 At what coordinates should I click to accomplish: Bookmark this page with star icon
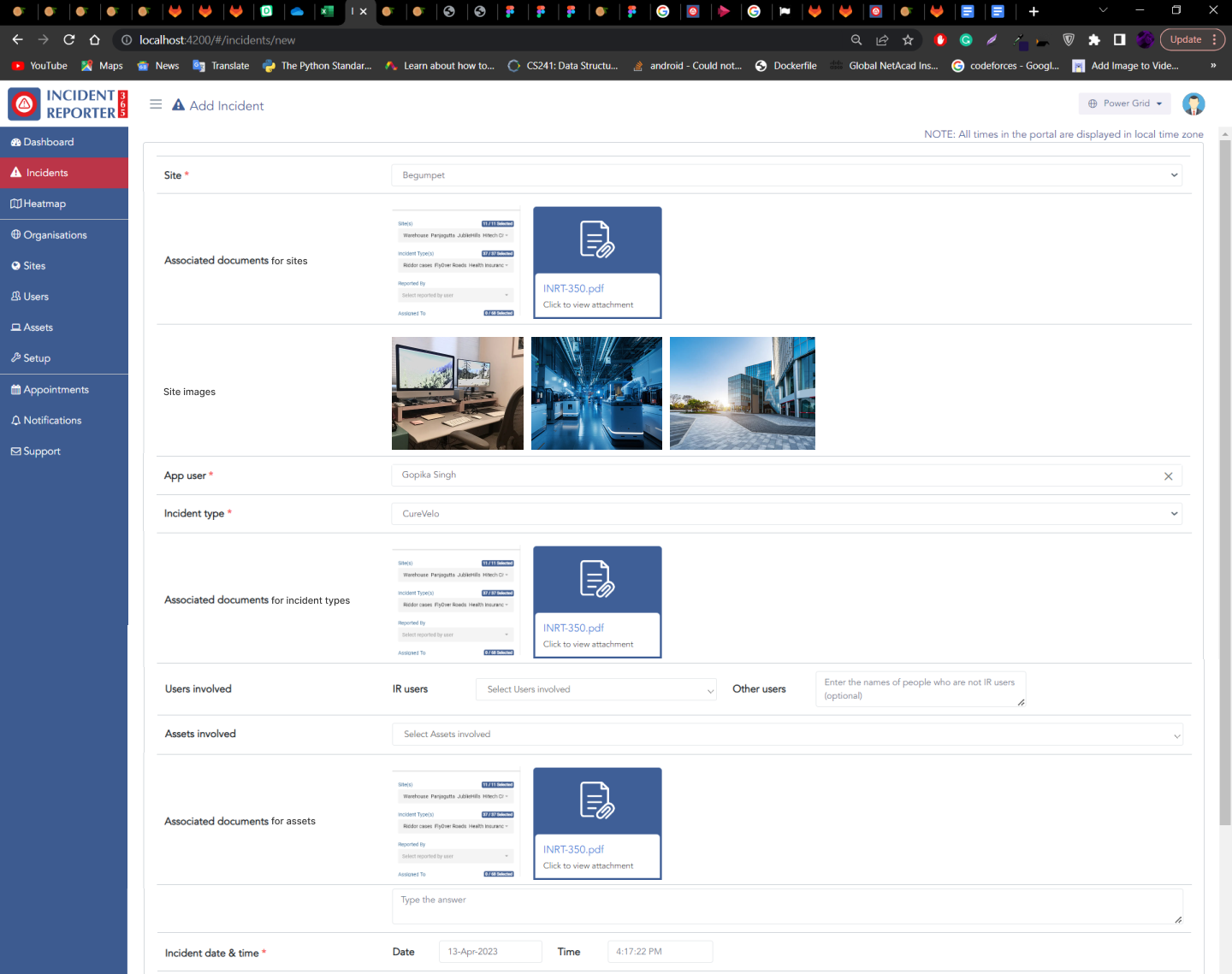pos(908,40)
